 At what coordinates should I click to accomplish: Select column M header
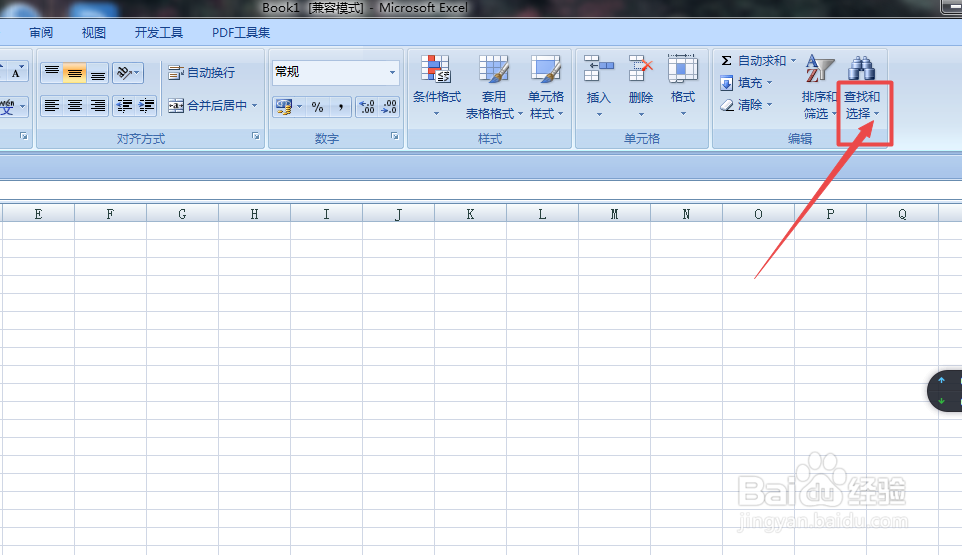click(x=614, y=213)
